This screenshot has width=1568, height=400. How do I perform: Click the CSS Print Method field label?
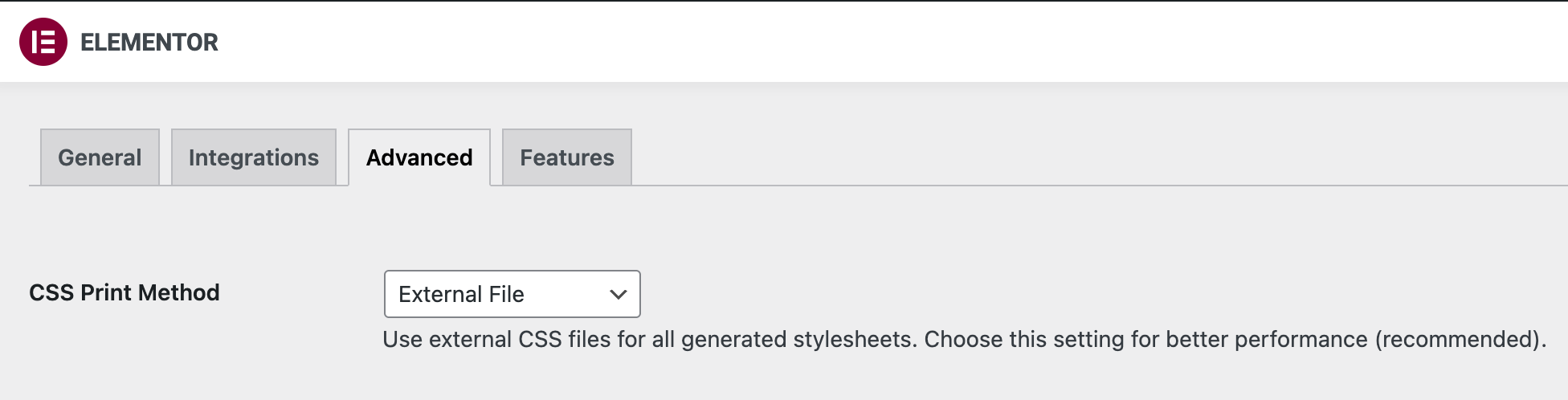coord(125,292)
